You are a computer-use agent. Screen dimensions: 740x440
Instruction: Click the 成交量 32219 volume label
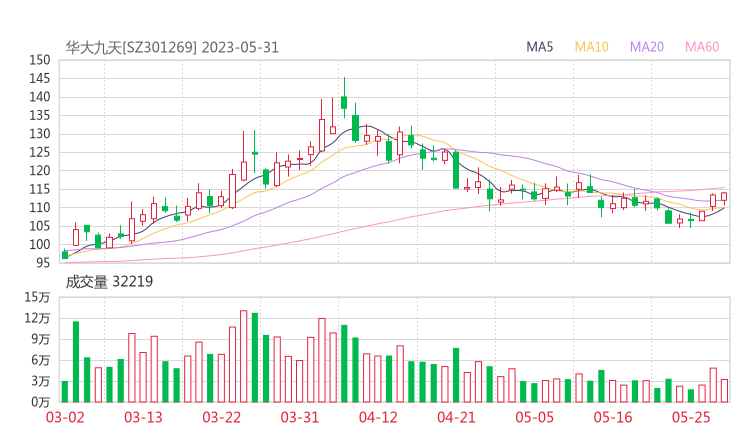click(109, 282)
